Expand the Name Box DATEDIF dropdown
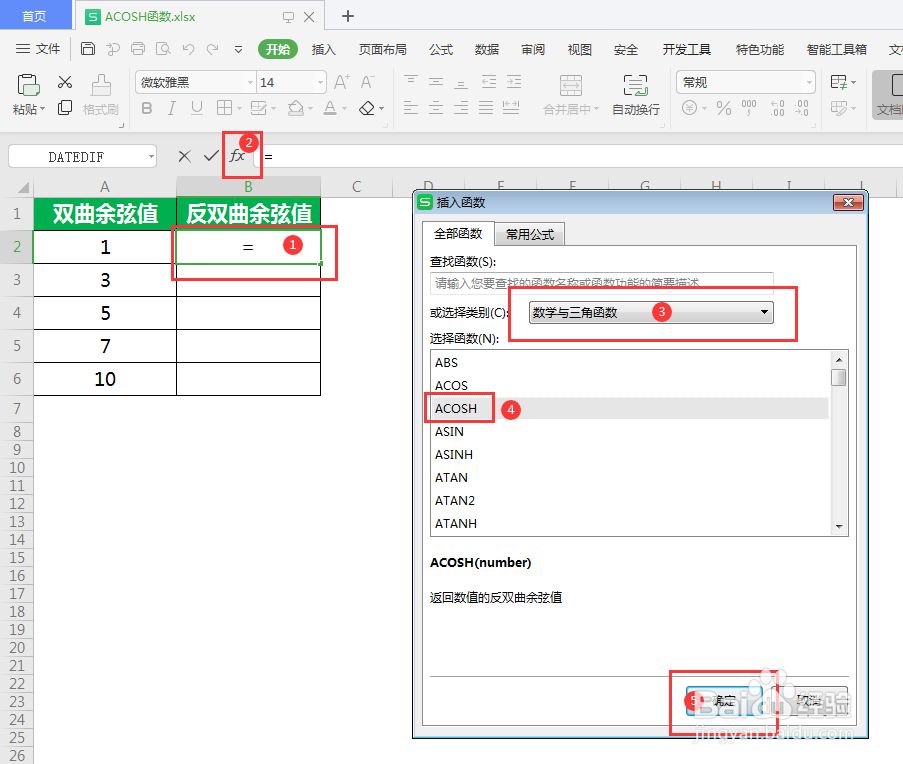 pos(151,157)
